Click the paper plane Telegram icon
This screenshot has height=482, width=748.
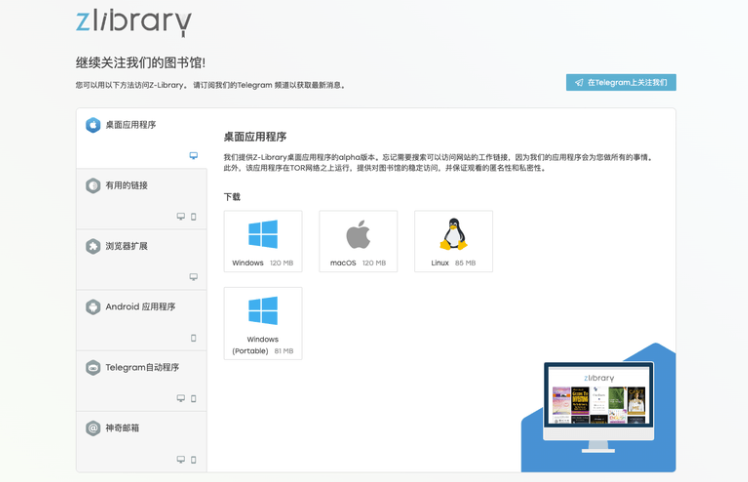(579, 83)
